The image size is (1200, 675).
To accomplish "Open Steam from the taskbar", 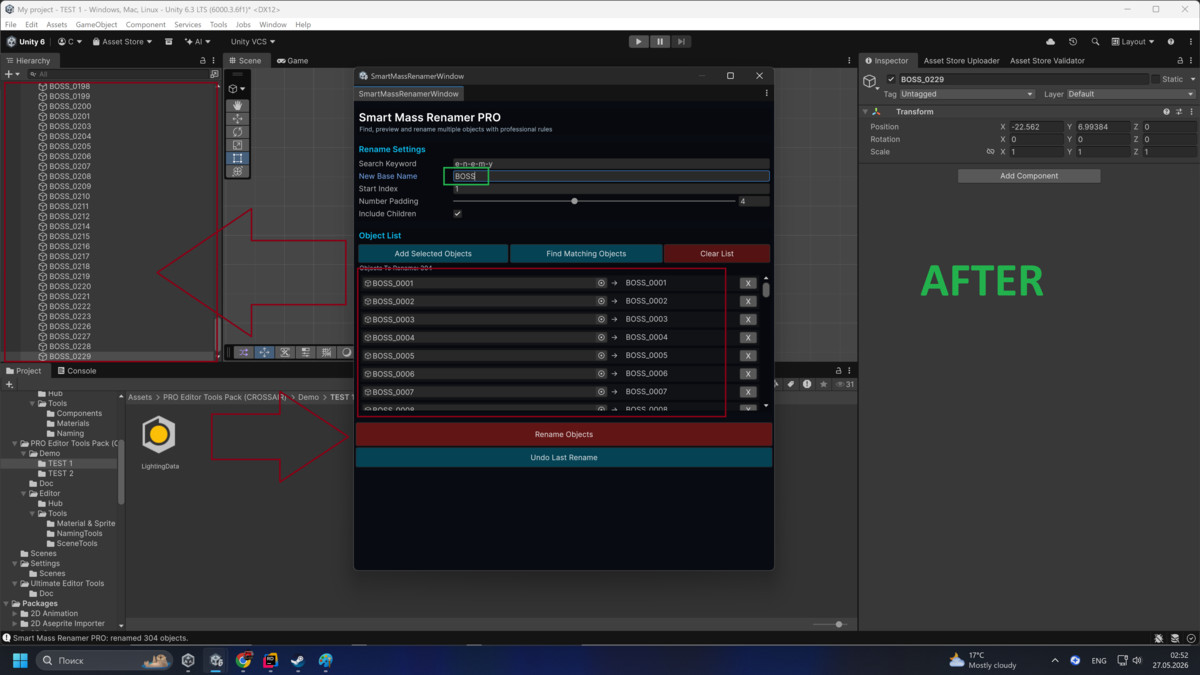I will click(298, 661).
